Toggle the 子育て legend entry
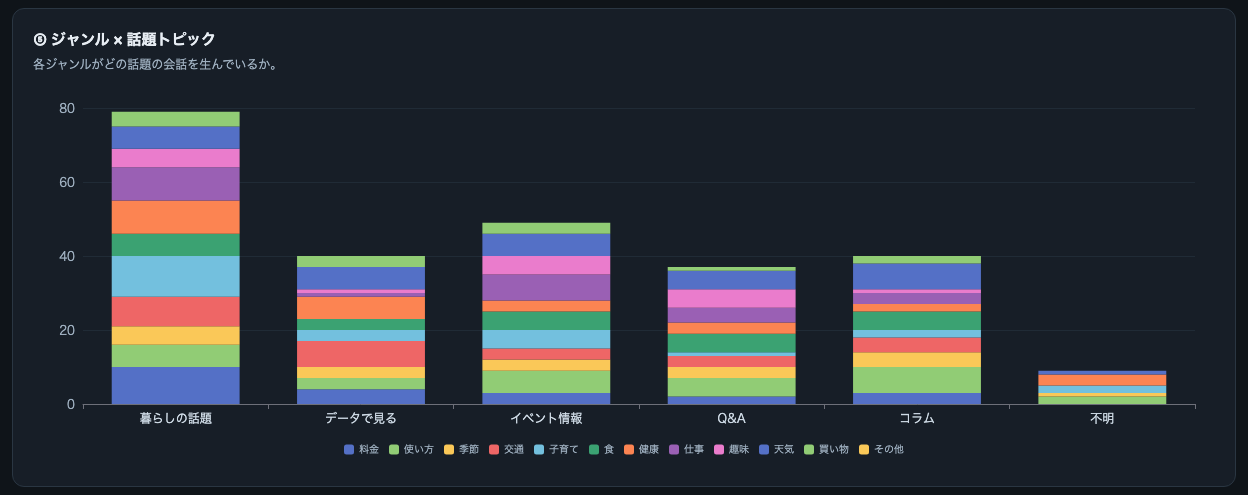 556,449
